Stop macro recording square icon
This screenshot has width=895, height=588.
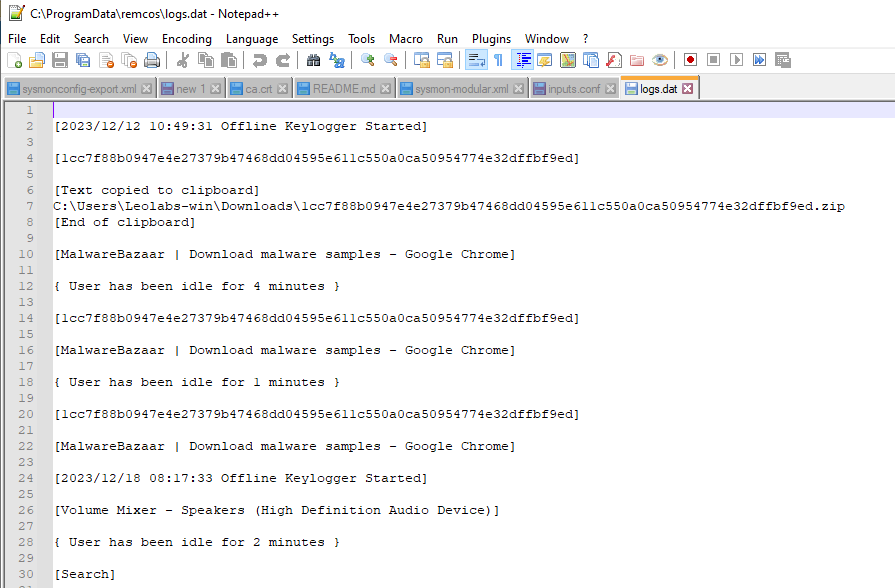(713, 60)
